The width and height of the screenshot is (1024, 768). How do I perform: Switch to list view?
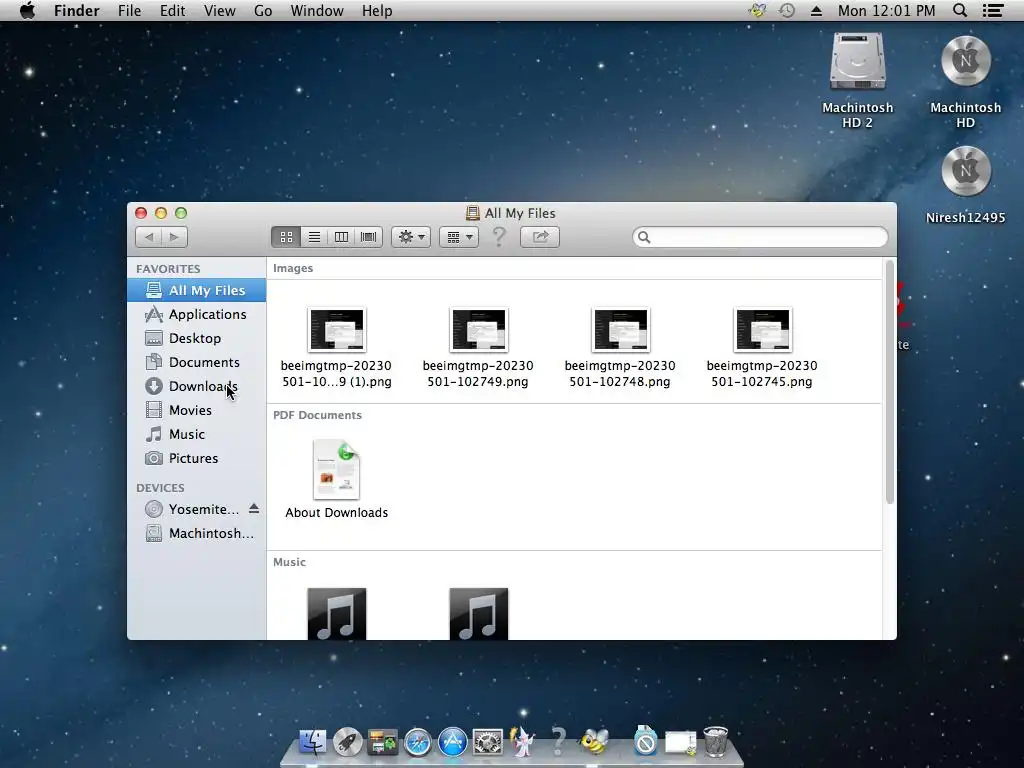click(x=314, y=237)
